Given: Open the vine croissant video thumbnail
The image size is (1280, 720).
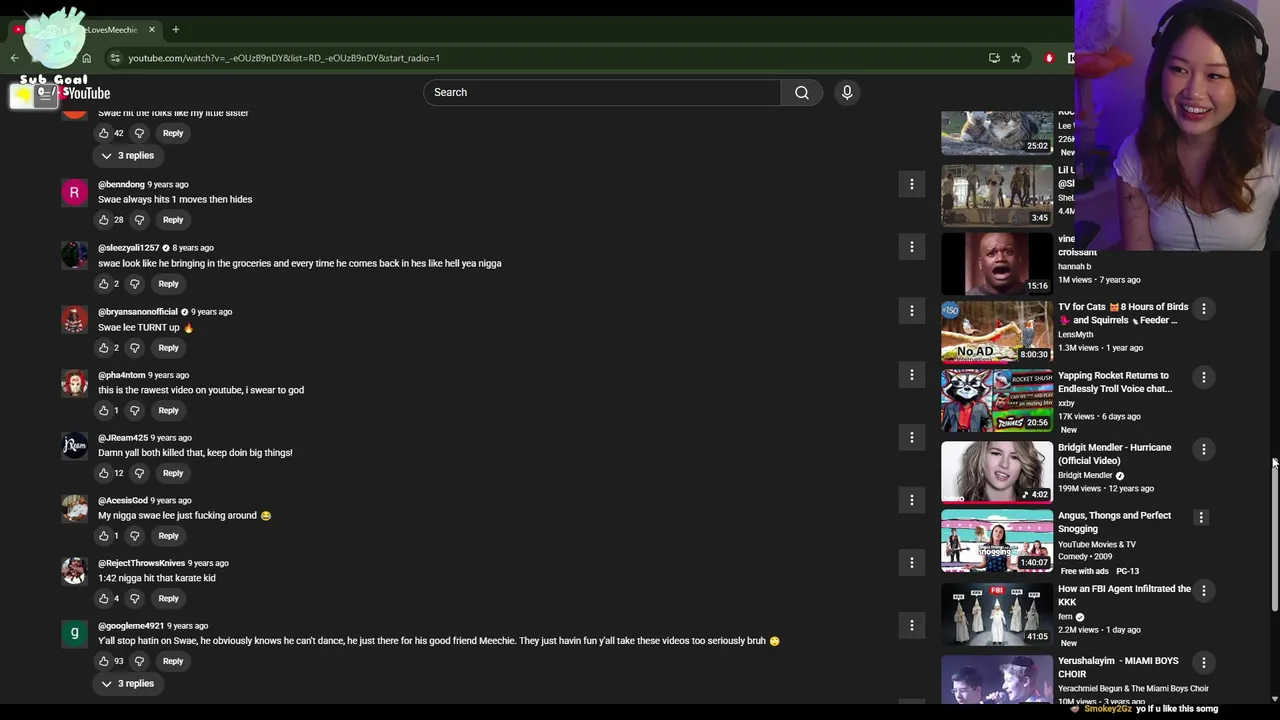Looking at the screenshot, I should pyautogui.click(x=997, y=263).
